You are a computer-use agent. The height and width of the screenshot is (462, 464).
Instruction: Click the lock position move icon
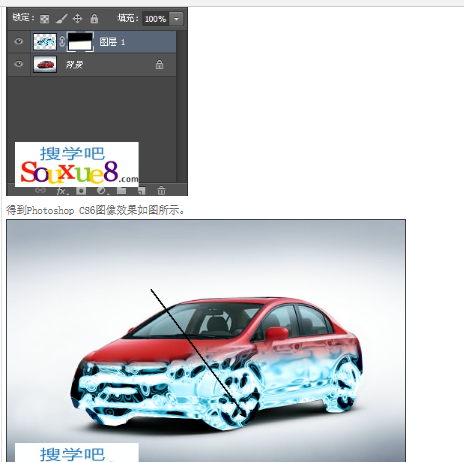click(77, 19)
